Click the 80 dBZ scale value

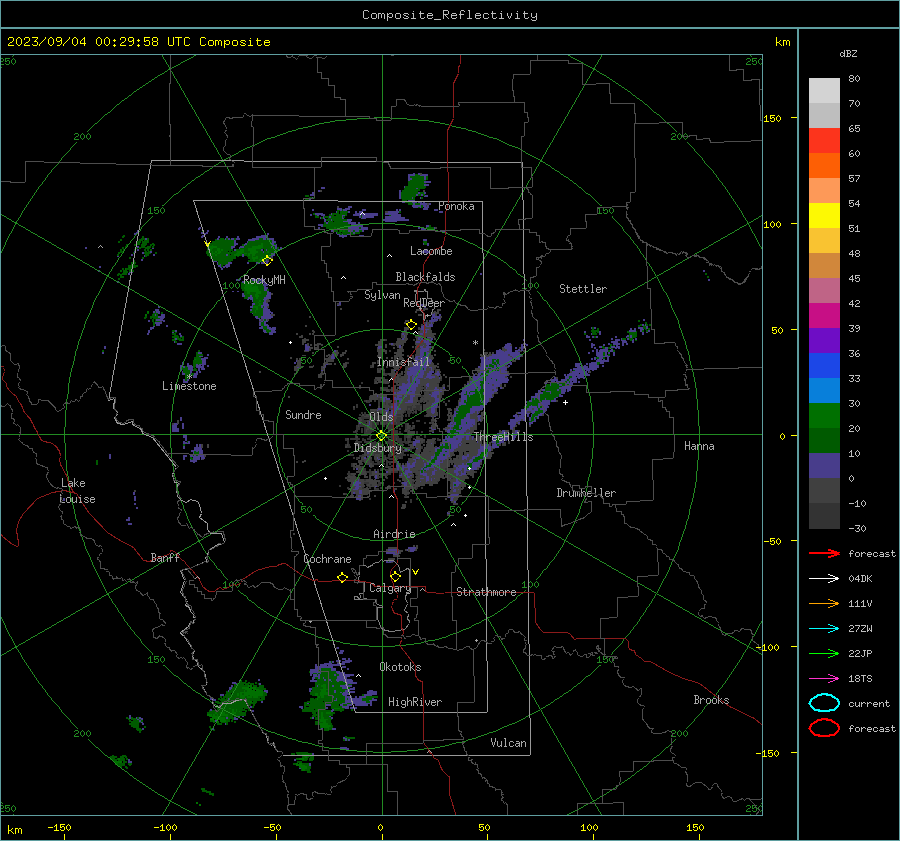tap(854, 79)
